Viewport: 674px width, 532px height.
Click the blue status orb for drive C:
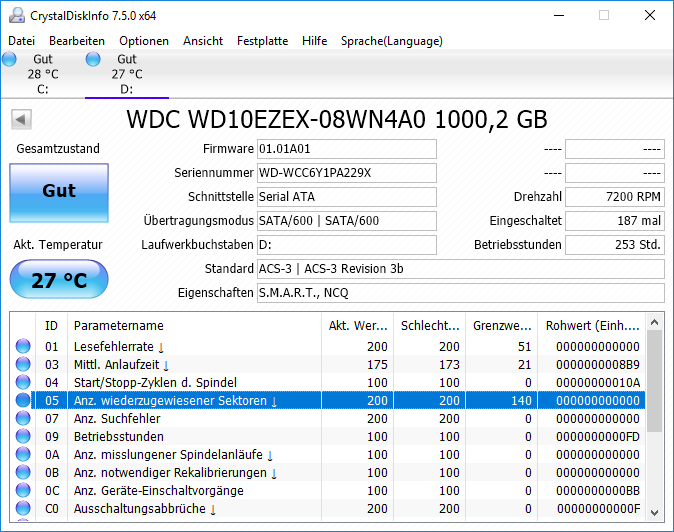(9, 59)
